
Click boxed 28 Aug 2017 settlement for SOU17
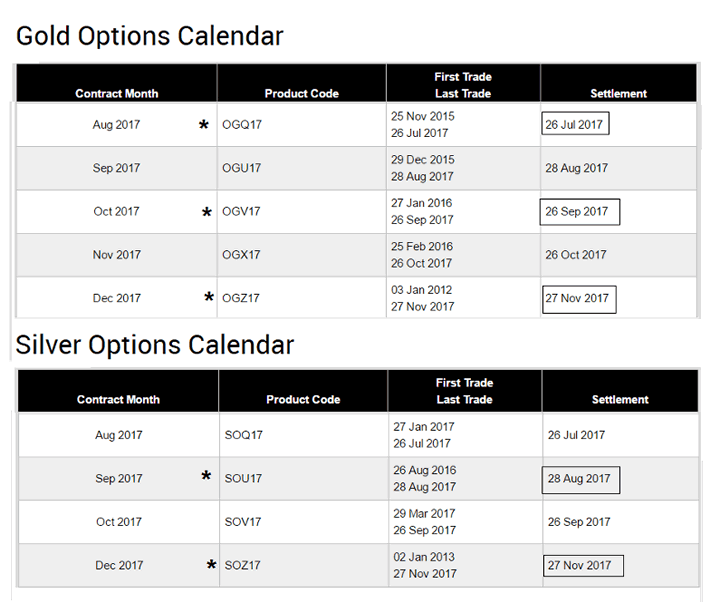[579, 479]
